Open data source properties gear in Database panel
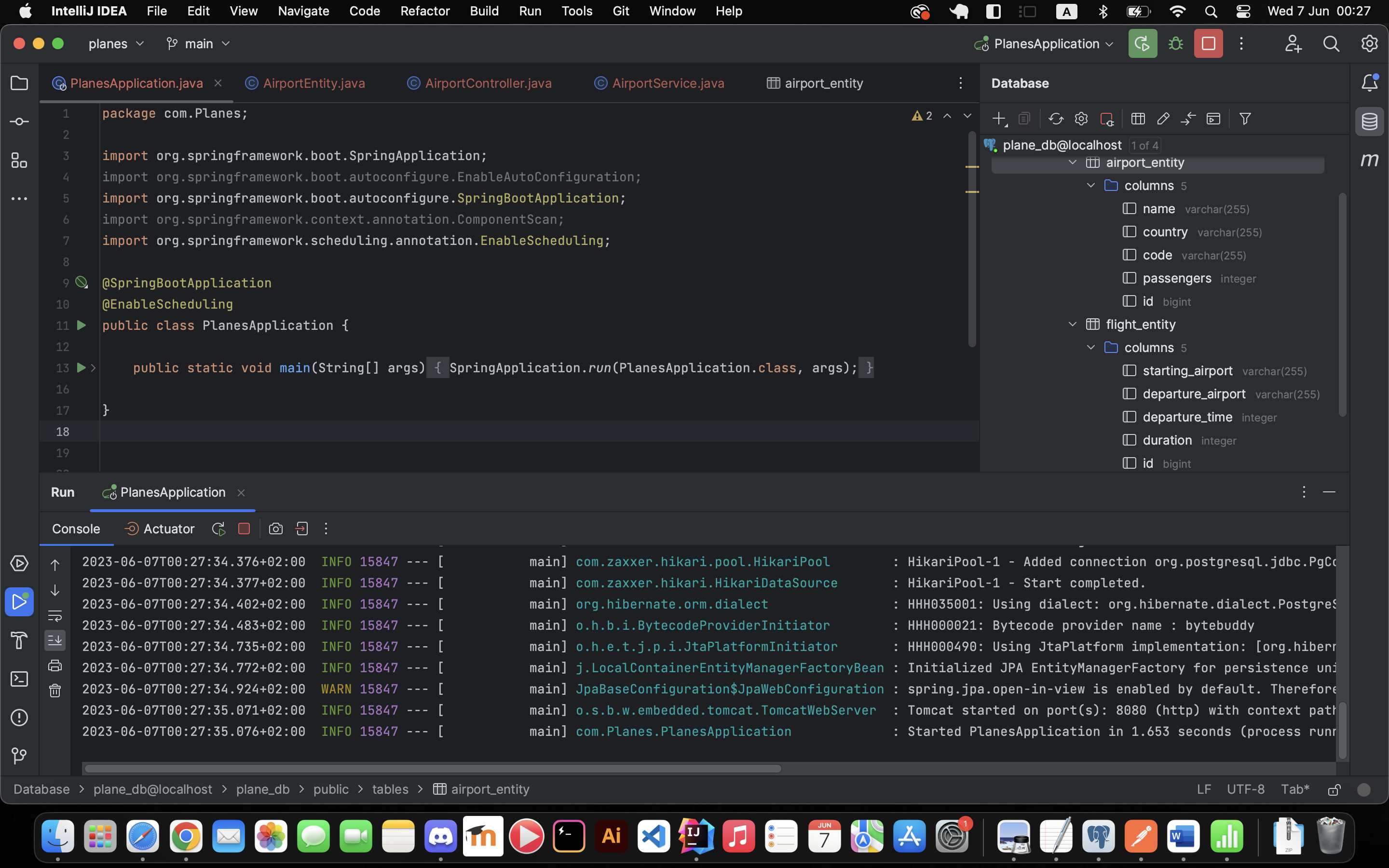Image resolution: width=1389 pixels, height=868 pixels. click(x=1081, y=119)
